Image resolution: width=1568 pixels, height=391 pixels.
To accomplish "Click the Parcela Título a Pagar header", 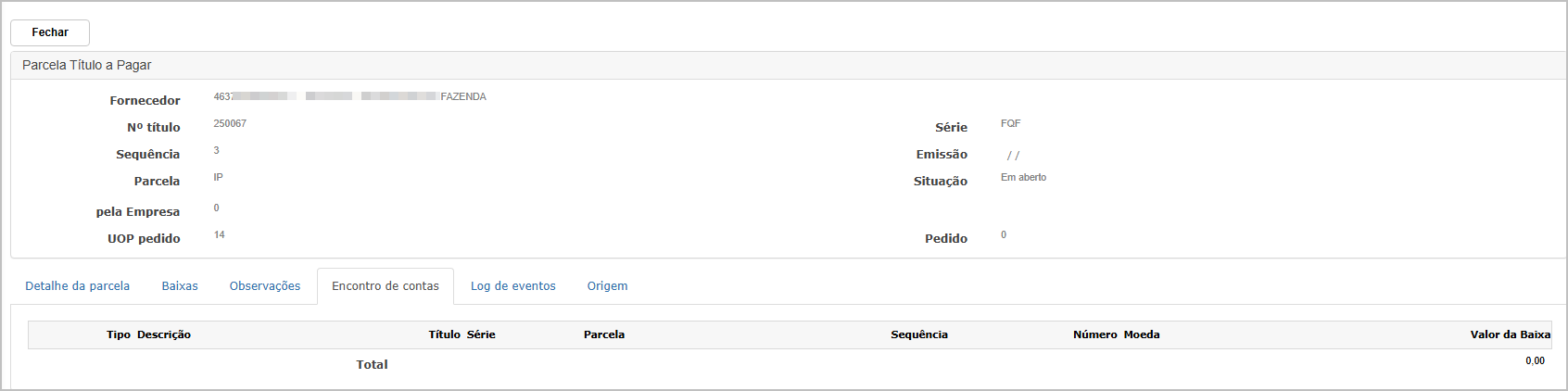I will [87, 65].
